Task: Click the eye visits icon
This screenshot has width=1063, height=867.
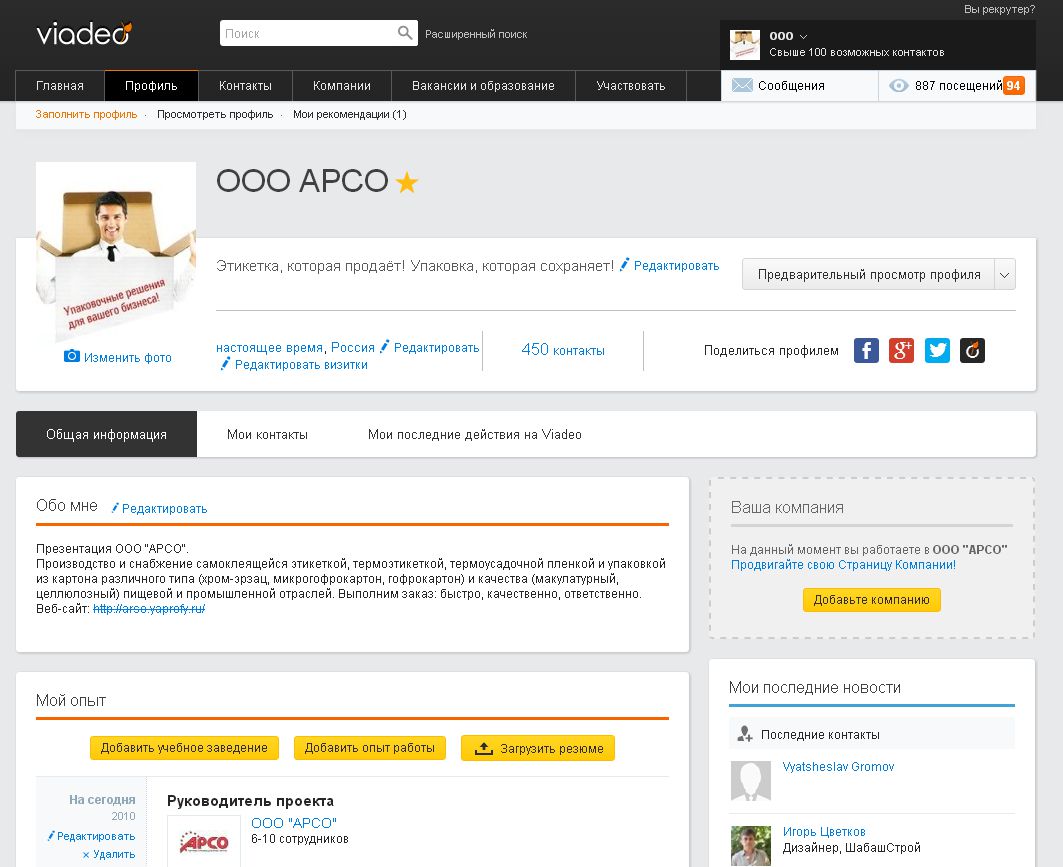Action: (x=898, y=85)
